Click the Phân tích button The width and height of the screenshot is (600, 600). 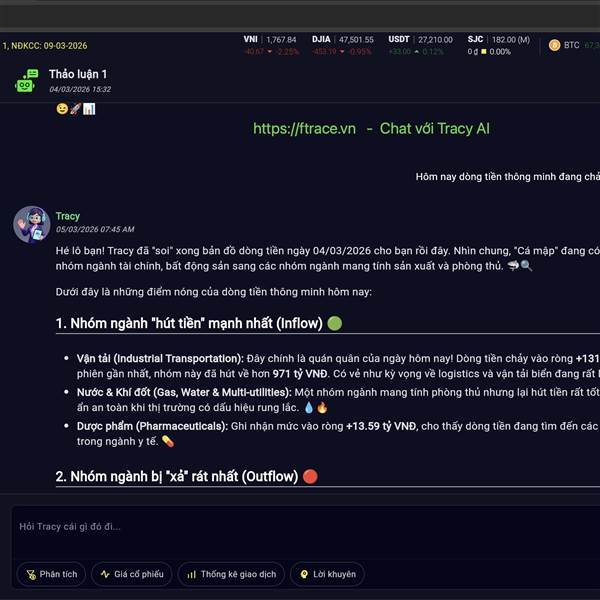click(x=51, y=574)
